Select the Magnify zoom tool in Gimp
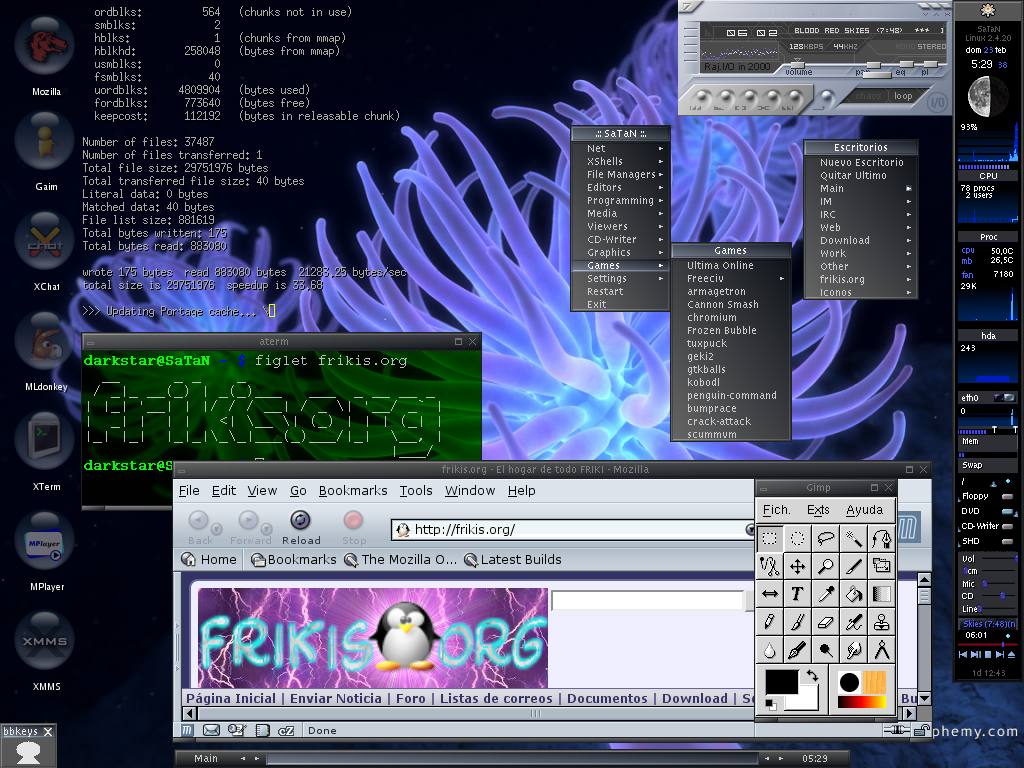Image resolution: width=1024 pixels, height=768 pixels. pyautogui.click(x=825, y=566)
